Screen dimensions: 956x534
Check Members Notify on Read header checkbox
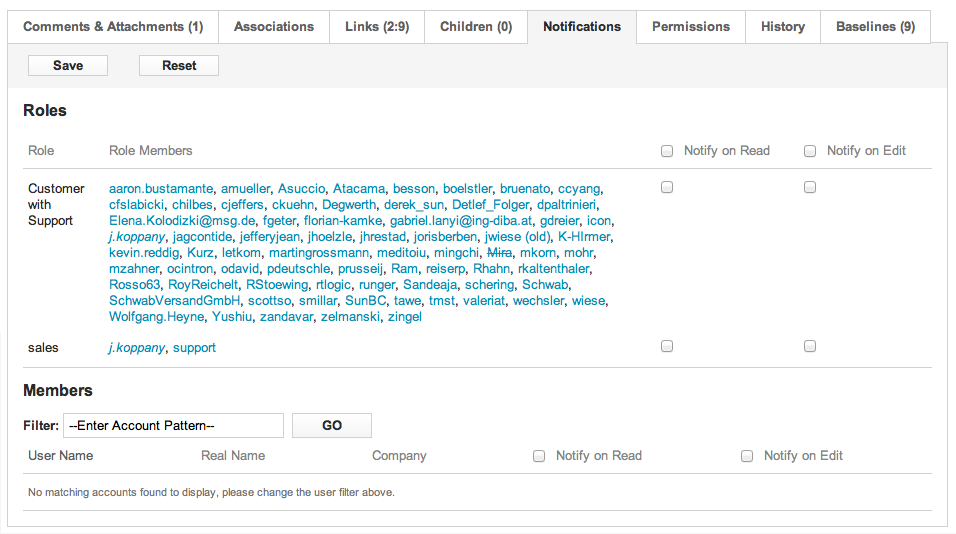[x=539, y=456]
